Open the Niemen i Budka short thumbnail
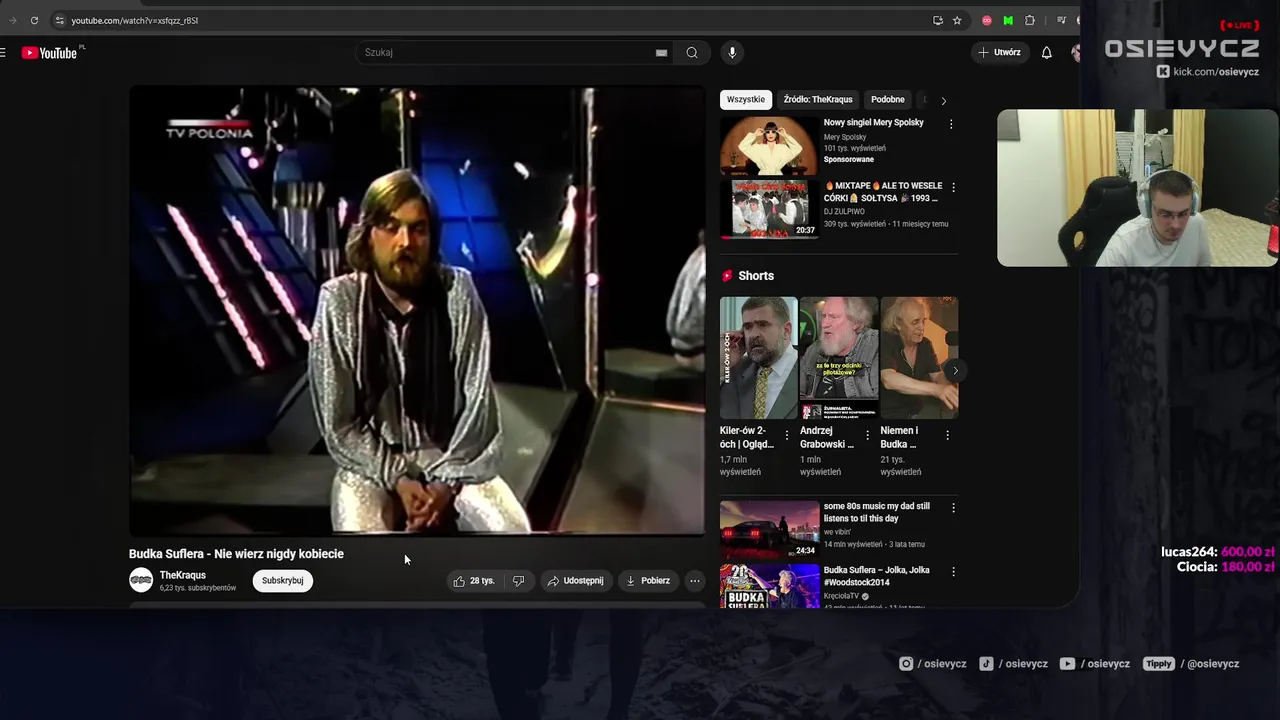This screenshot has height=720, width=1280. pyautogui.click(x=919, y=357)
